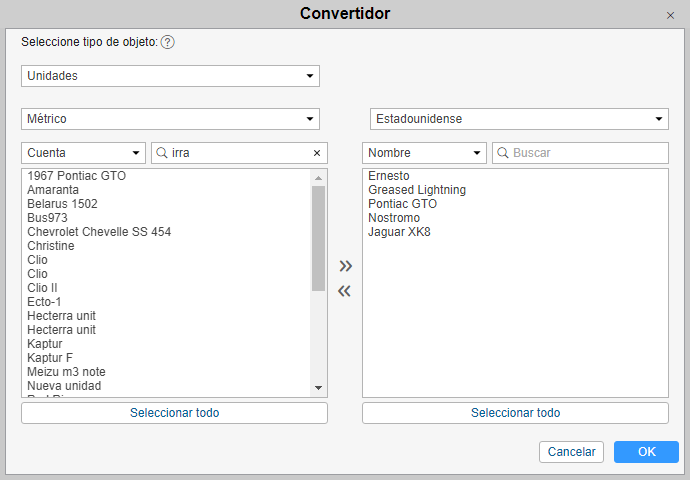
Task: Click the Cancelar button
Action: [x=572, y=452]
